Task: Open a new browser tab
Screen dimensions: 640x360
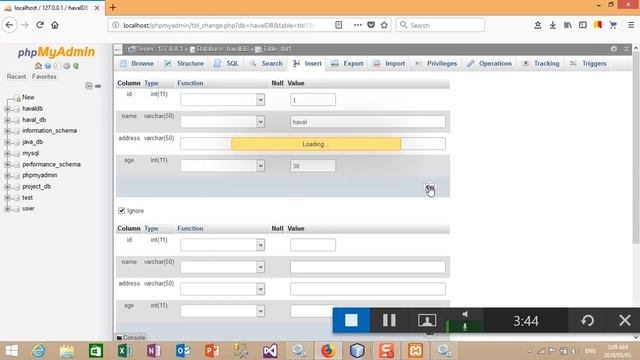Action: pos(113,7)
